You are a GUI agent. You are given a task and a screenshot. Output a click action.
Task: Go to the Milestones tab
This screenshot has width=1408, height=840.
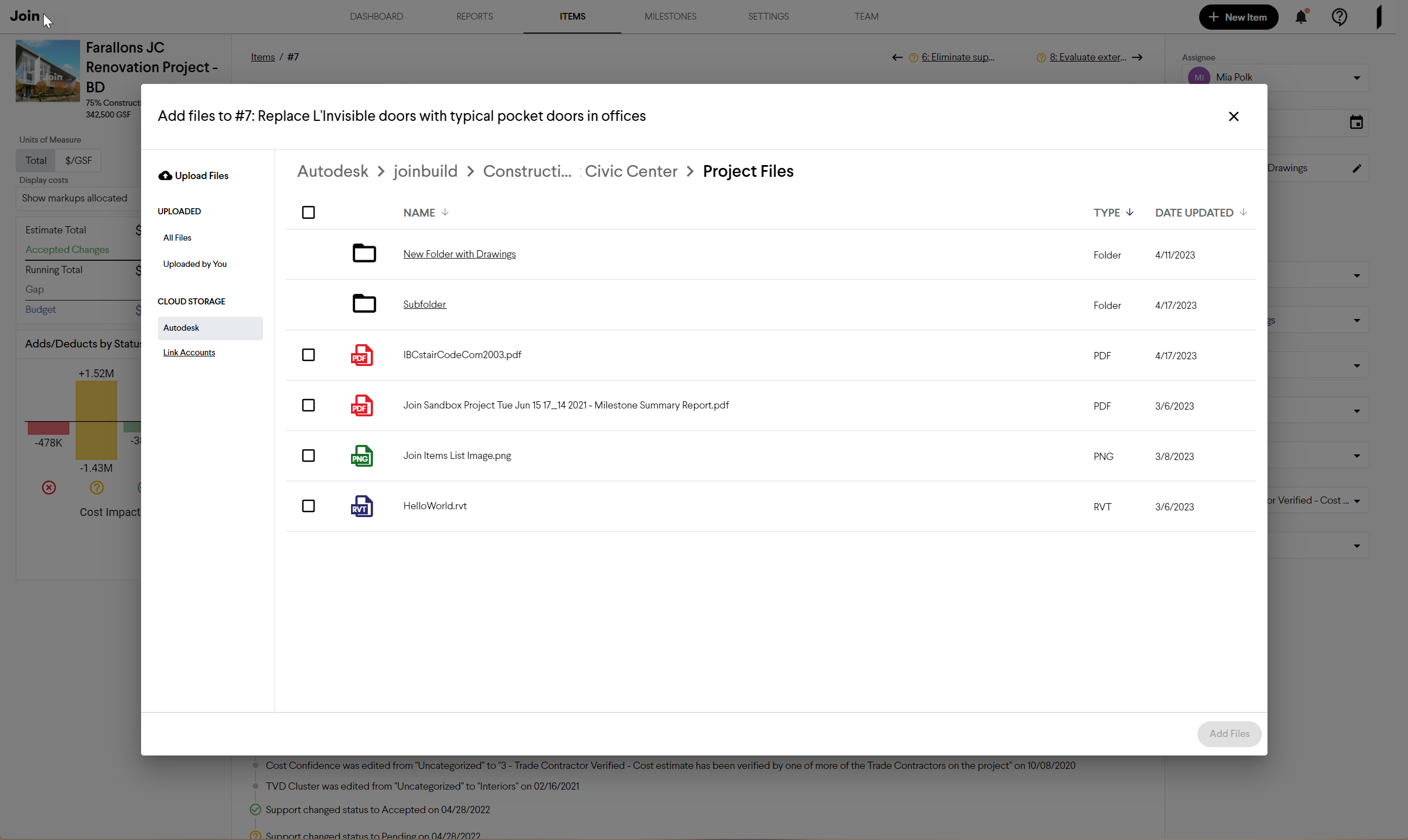(670, 16)
